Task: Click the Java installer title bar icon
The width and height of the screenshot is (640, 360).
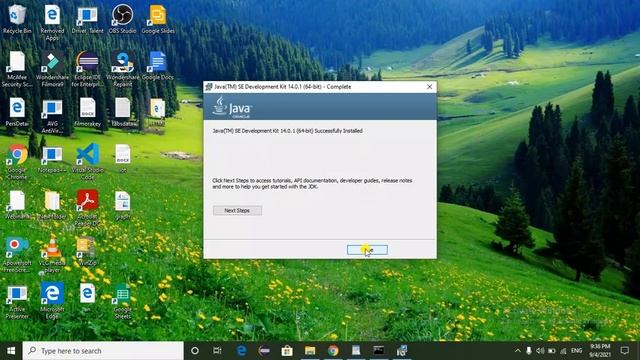Action: [209, 87]
